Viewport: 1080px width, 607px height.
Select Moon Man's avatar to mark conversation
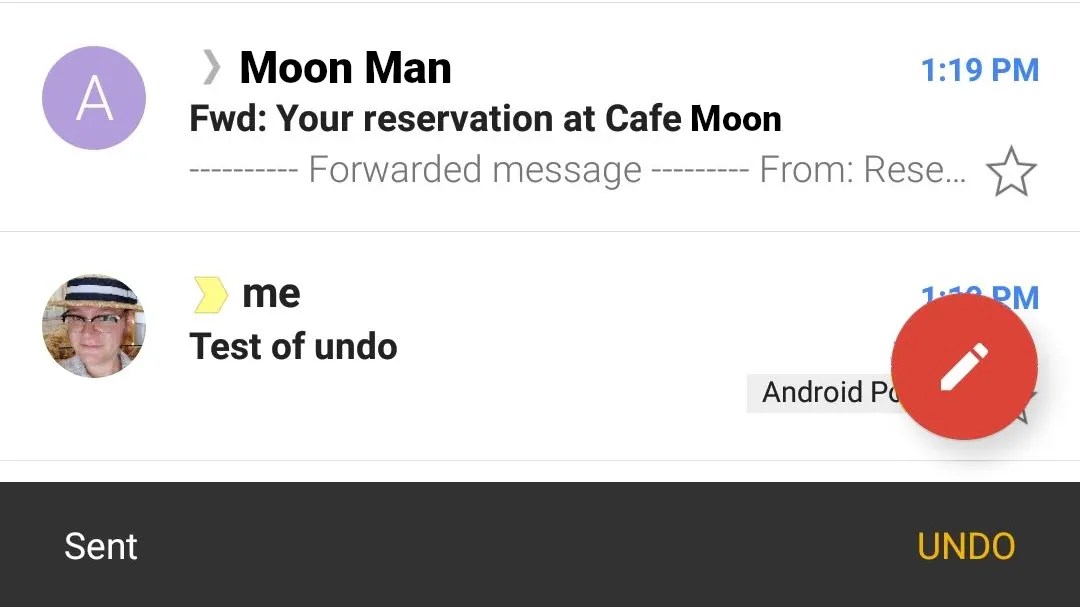(x=93, y=97)
